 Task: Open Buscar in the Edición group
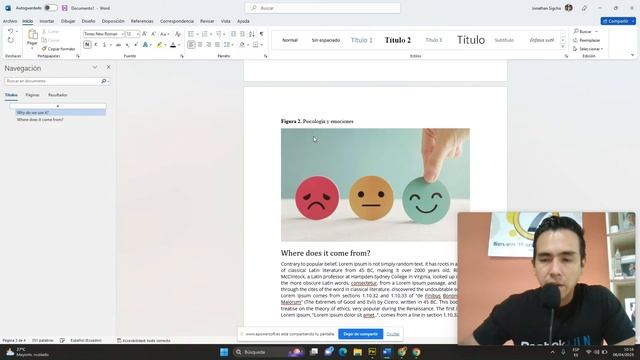click(x=585, y=31)
